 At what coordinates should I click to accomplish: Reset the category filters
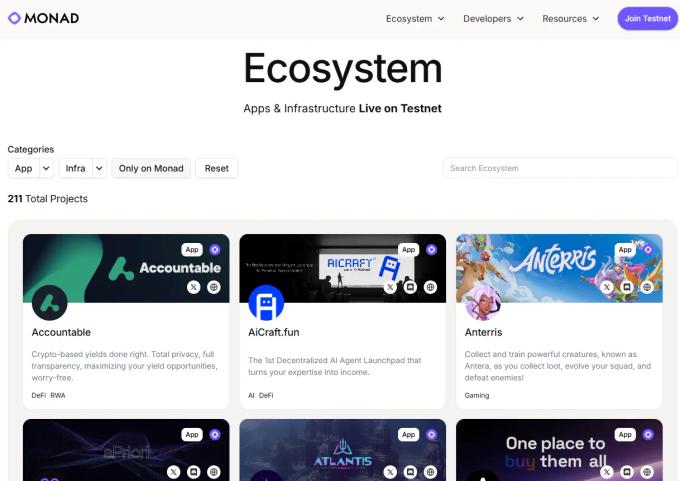(216, 168)
